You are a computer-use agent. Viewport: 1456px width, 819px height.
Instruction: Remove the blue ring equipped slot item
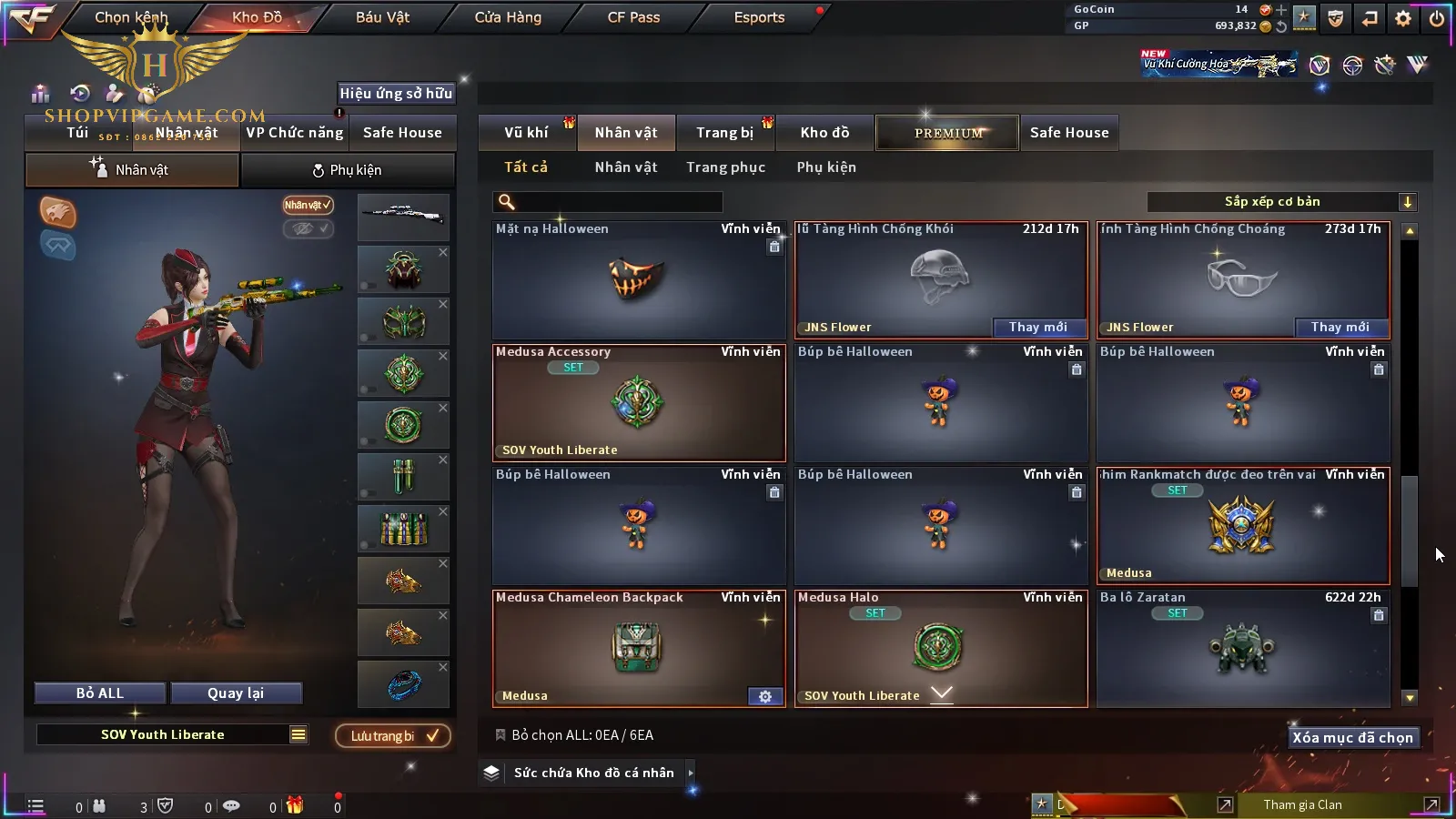(443, 667)
